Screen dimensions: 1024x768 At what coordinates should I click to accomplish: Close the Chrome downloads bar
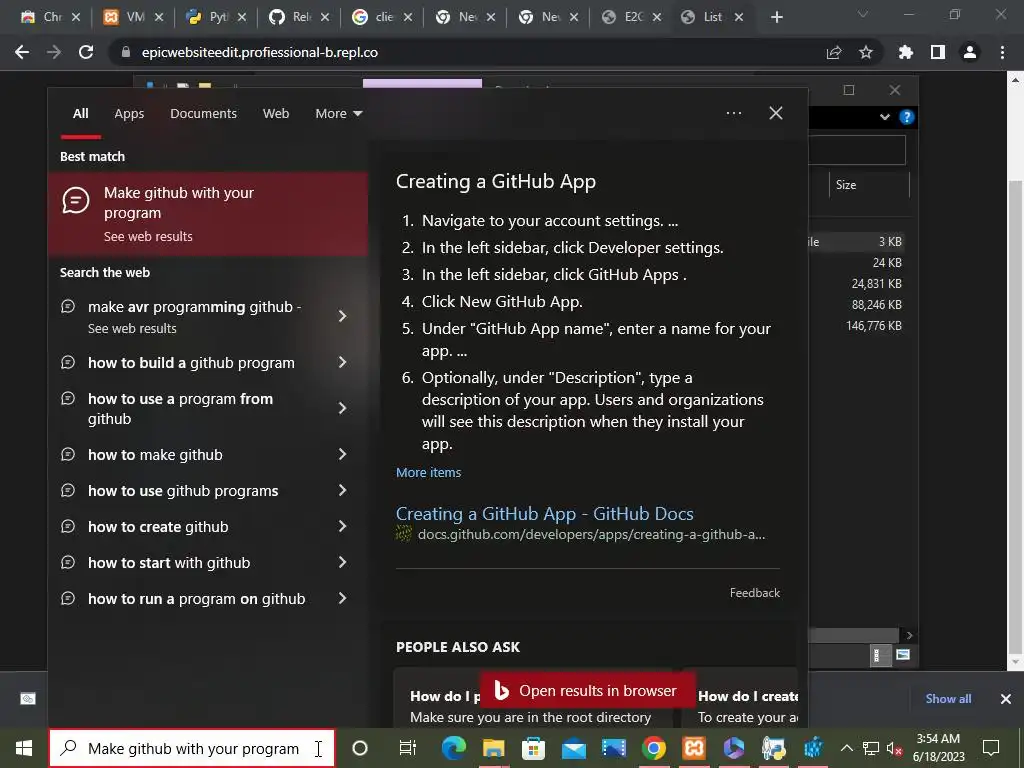pos(1006,699)
